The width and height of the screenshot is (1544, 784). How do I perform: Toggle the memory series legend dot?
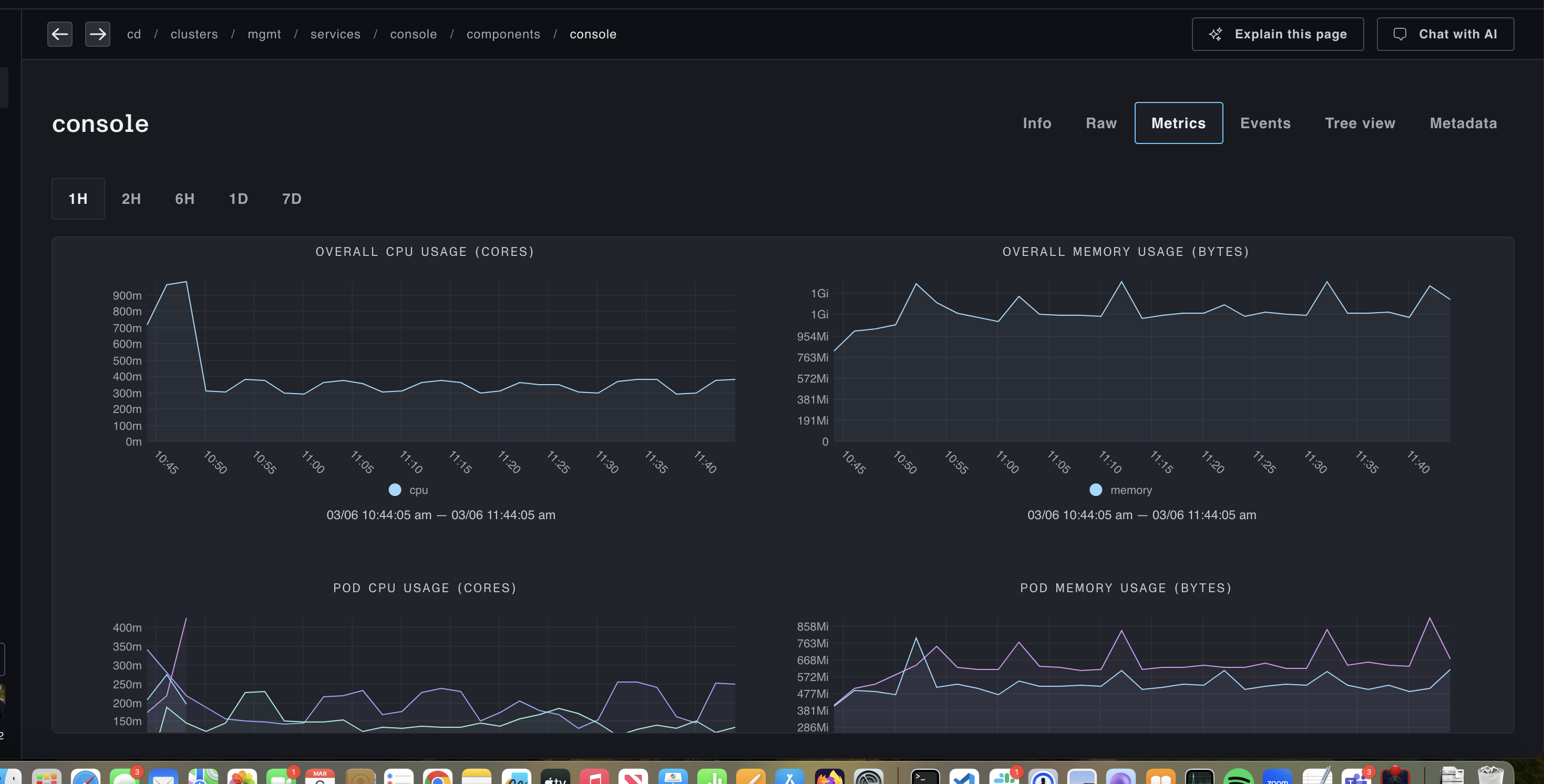click(1096, 490)
